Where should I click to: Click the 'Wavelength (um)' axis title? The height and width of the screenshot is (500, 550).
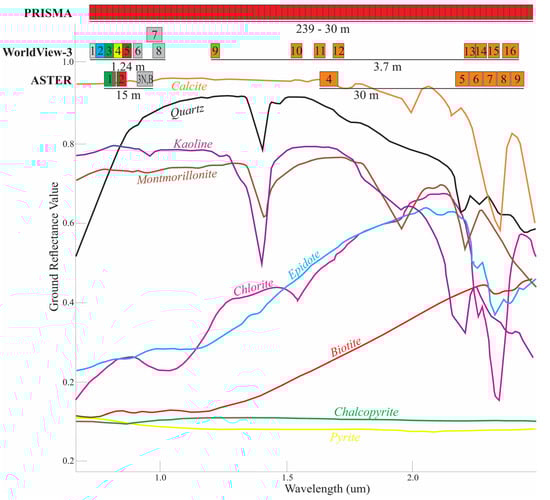[327, 488]
